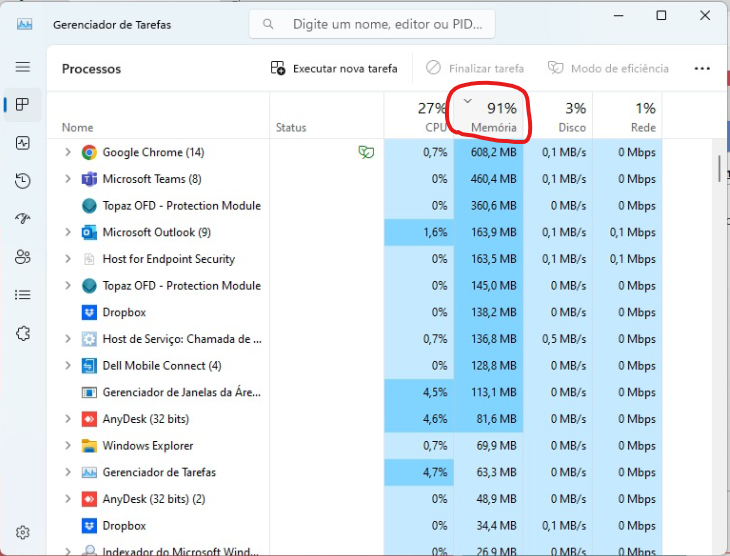Expand the Windows Explorer row
Viewport: 730px width, 556px height.
(x=68, y=446)
